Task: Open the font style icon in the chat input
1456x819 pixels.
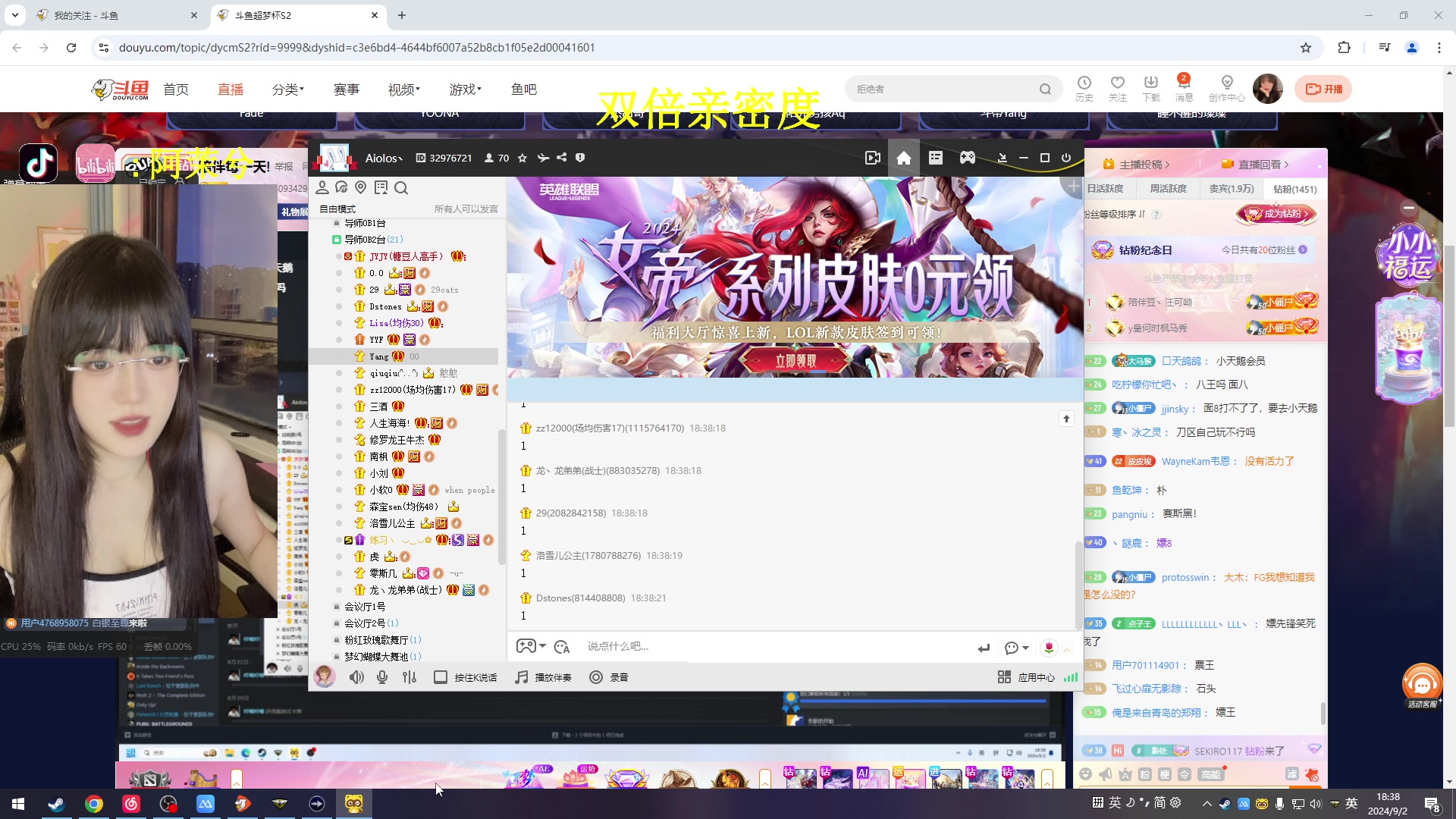Action: (x=562, y=647)
